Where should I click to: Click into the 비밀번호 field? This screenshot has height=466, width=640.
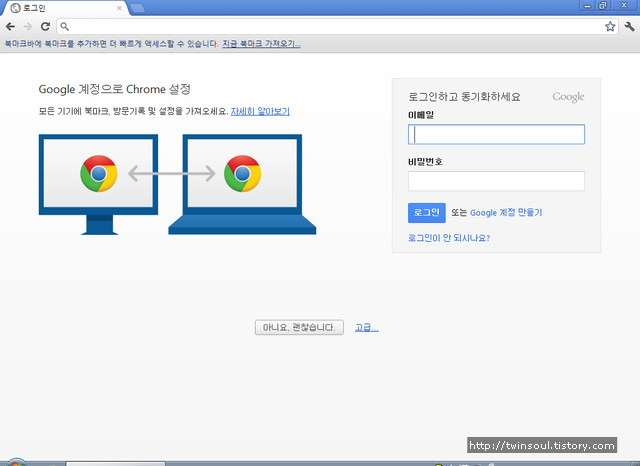(496, 181)
